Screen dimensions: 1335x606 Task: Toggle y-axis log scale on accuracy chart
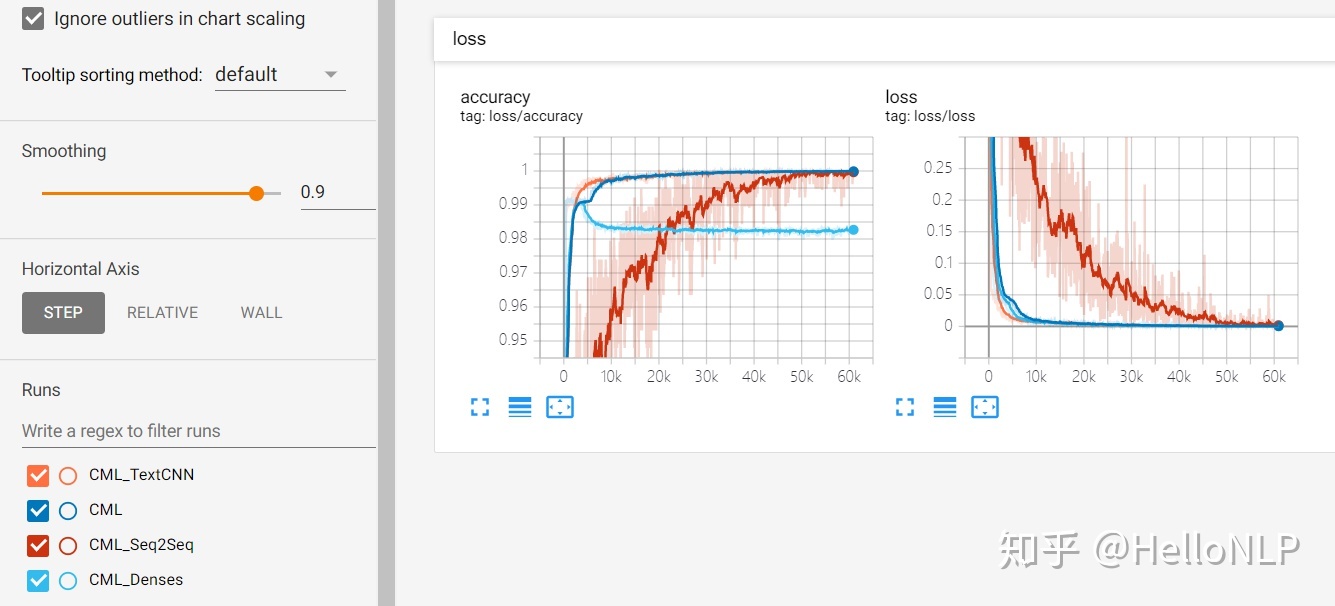pos(520,407)
